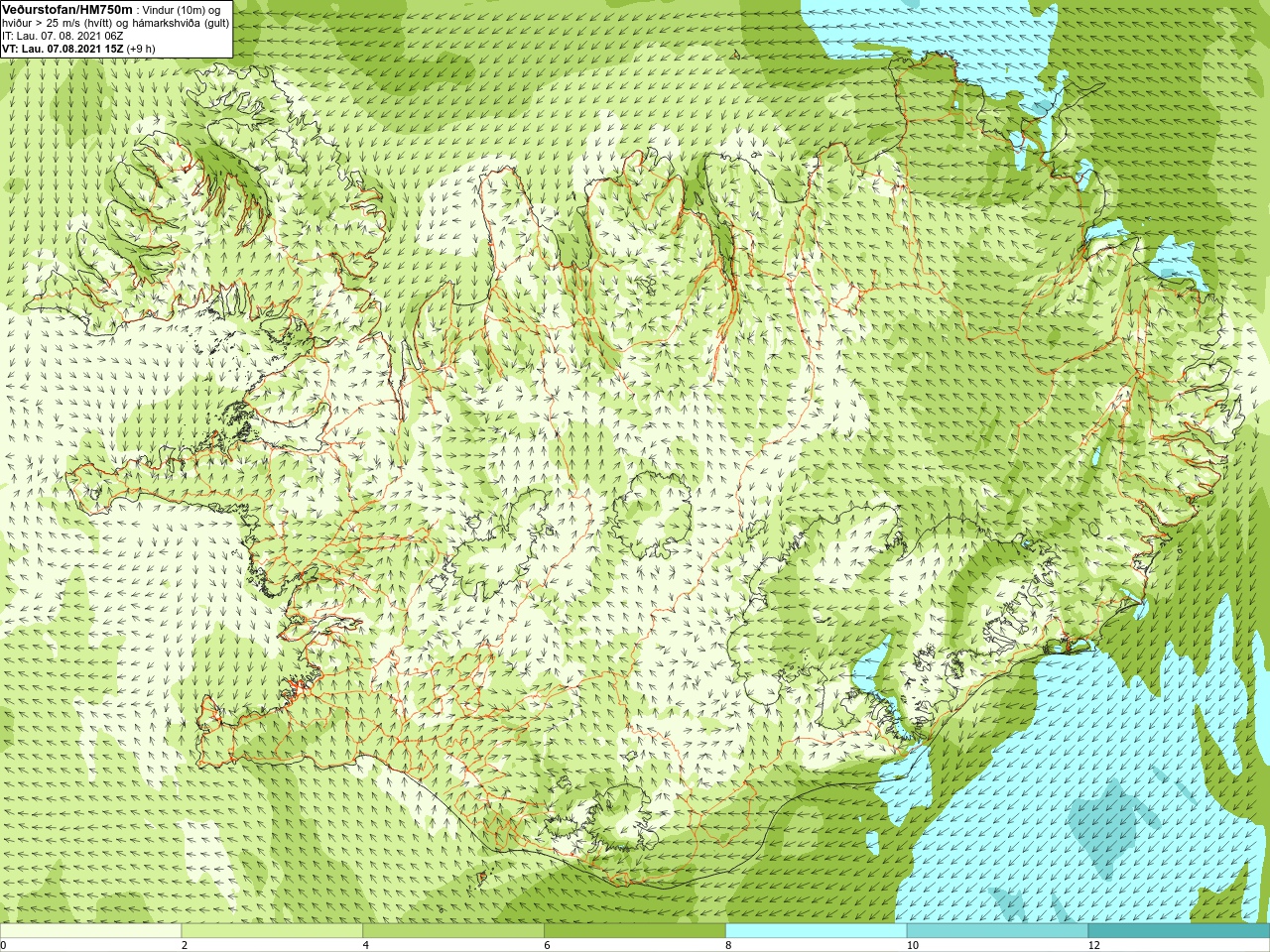Click the '8' scale label
Image resolution: width=1270 pixels, height=952 pixels.
coord(728,945)
